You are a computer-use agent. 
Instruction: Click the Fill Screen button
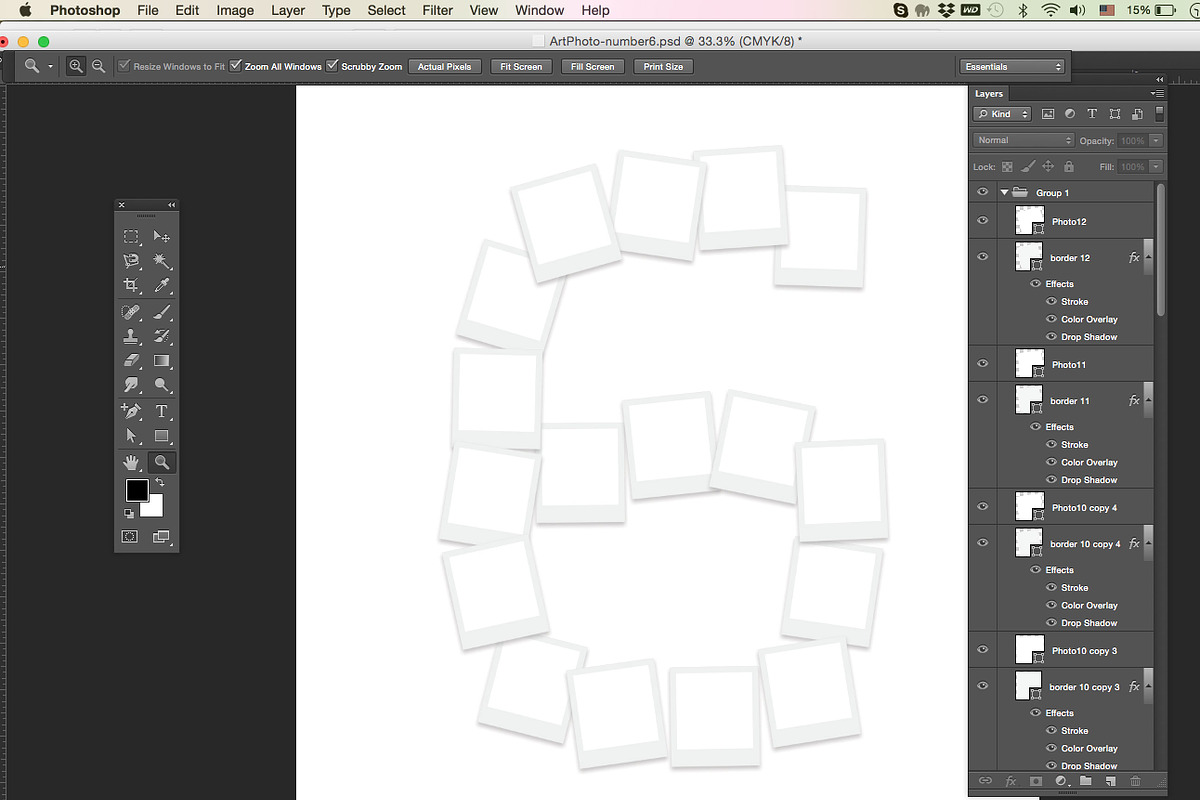(x=593, y=67)
